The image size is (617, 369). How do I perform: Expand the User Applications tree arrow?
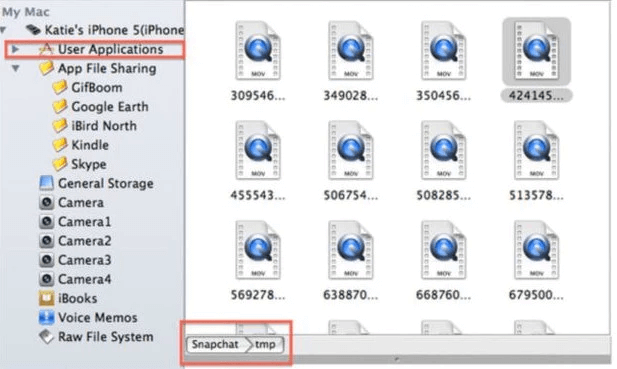click(15, 50)
